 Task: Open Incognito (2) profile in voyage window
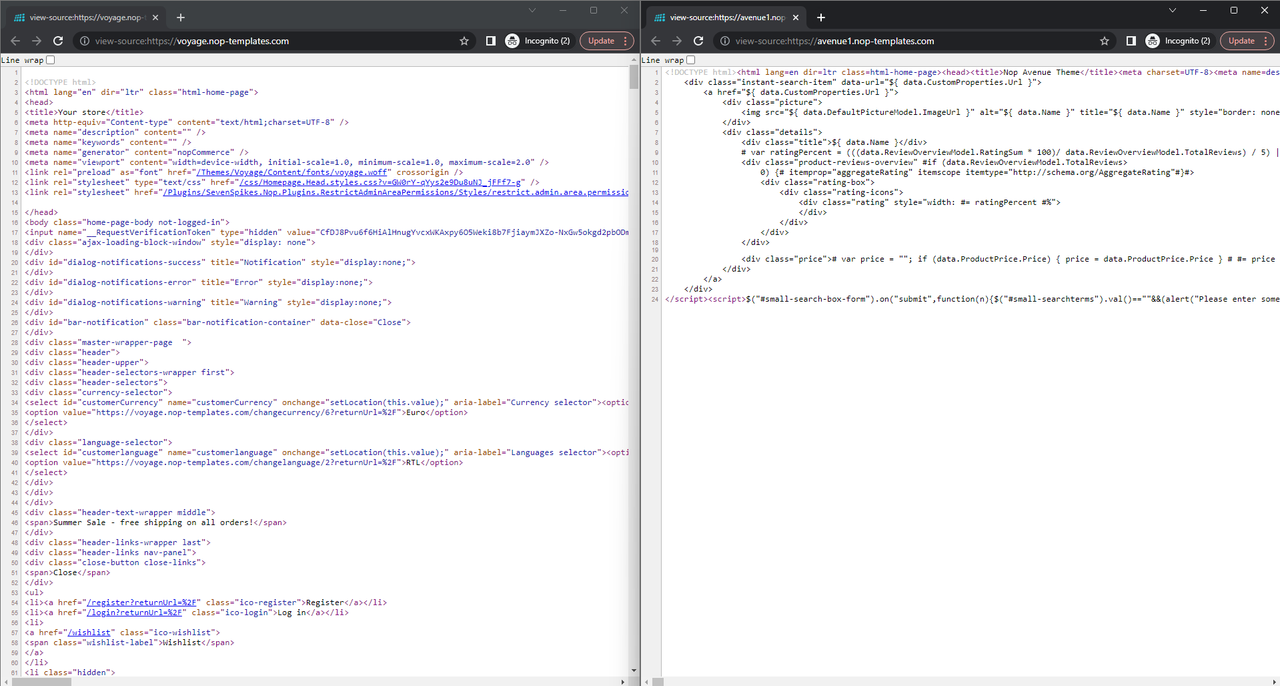click(538, 41)
